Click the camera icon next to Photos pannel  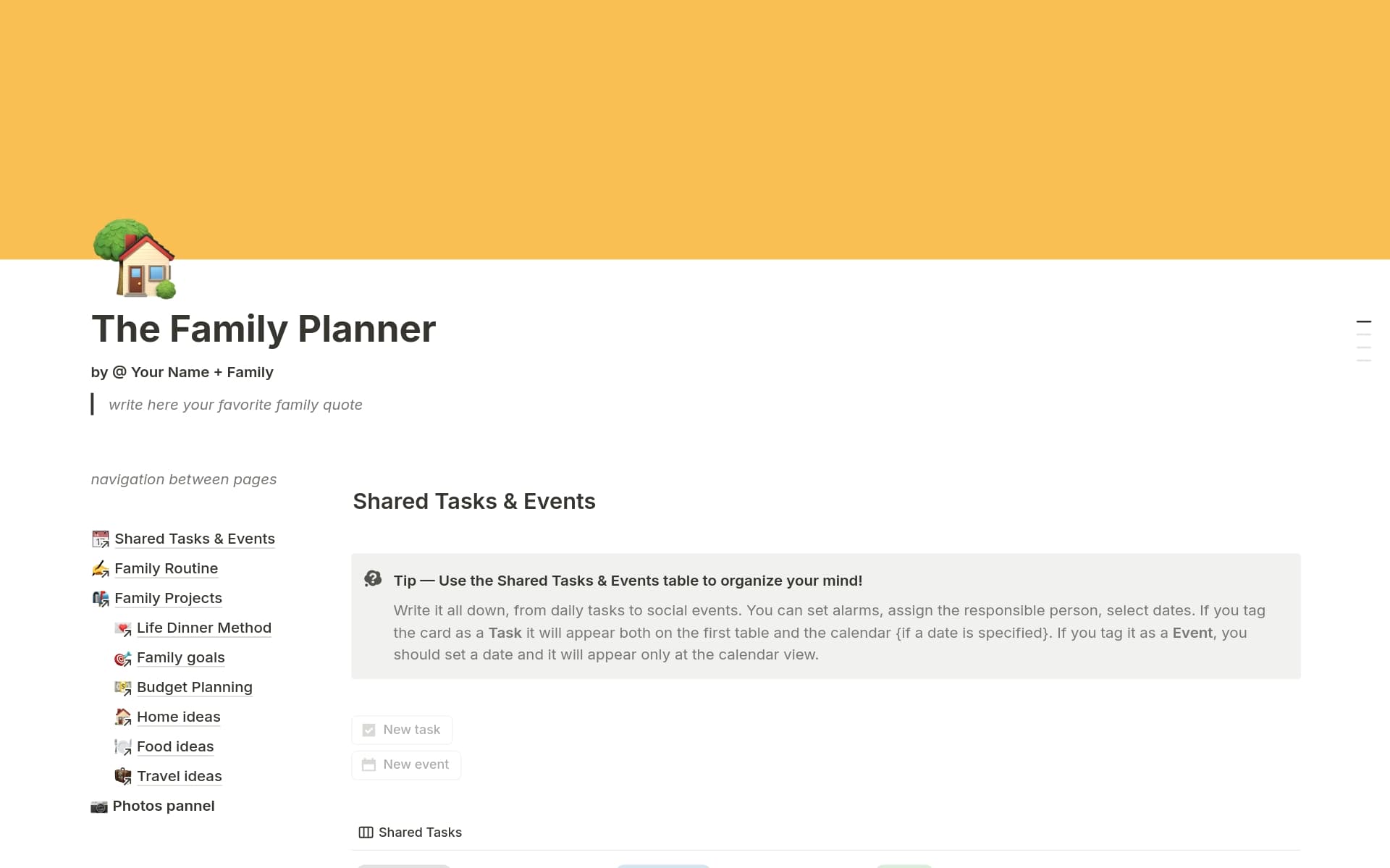click(100, 806)
